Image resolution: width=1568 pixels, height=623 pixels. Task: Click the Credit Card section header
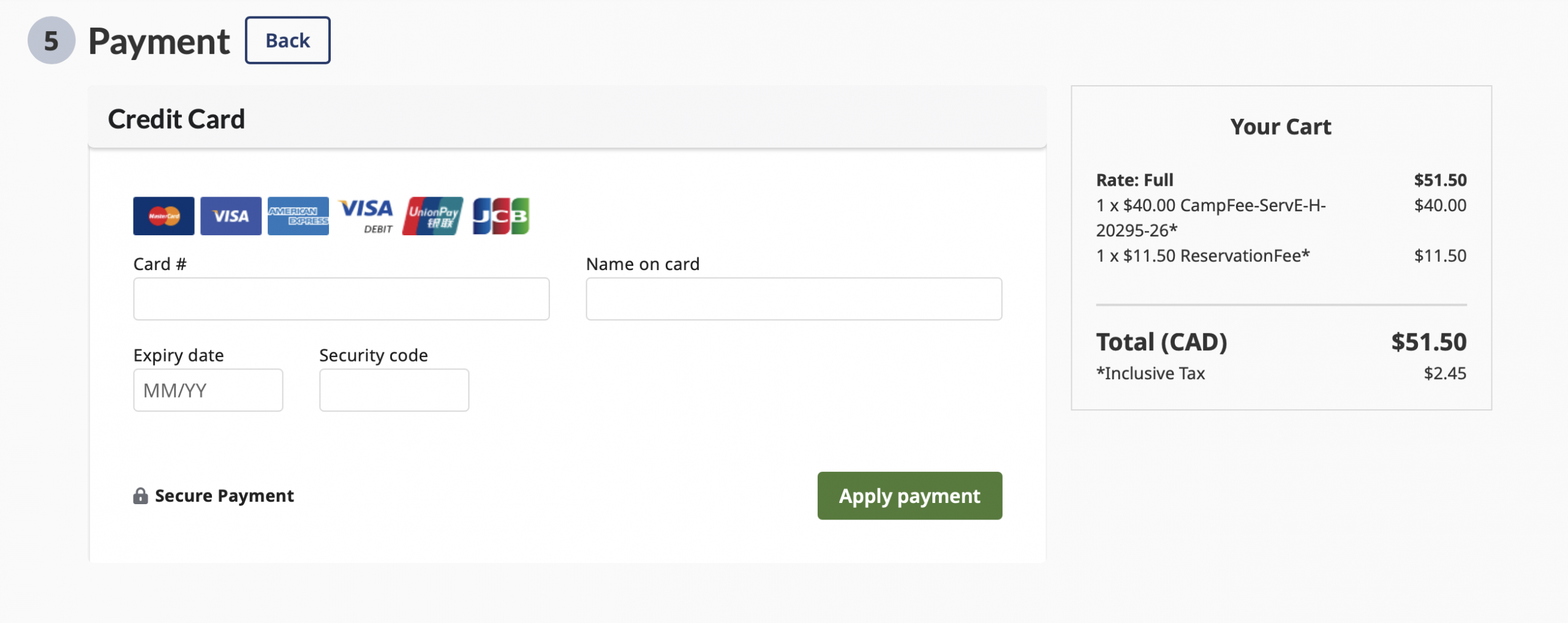tap(176, 119)
